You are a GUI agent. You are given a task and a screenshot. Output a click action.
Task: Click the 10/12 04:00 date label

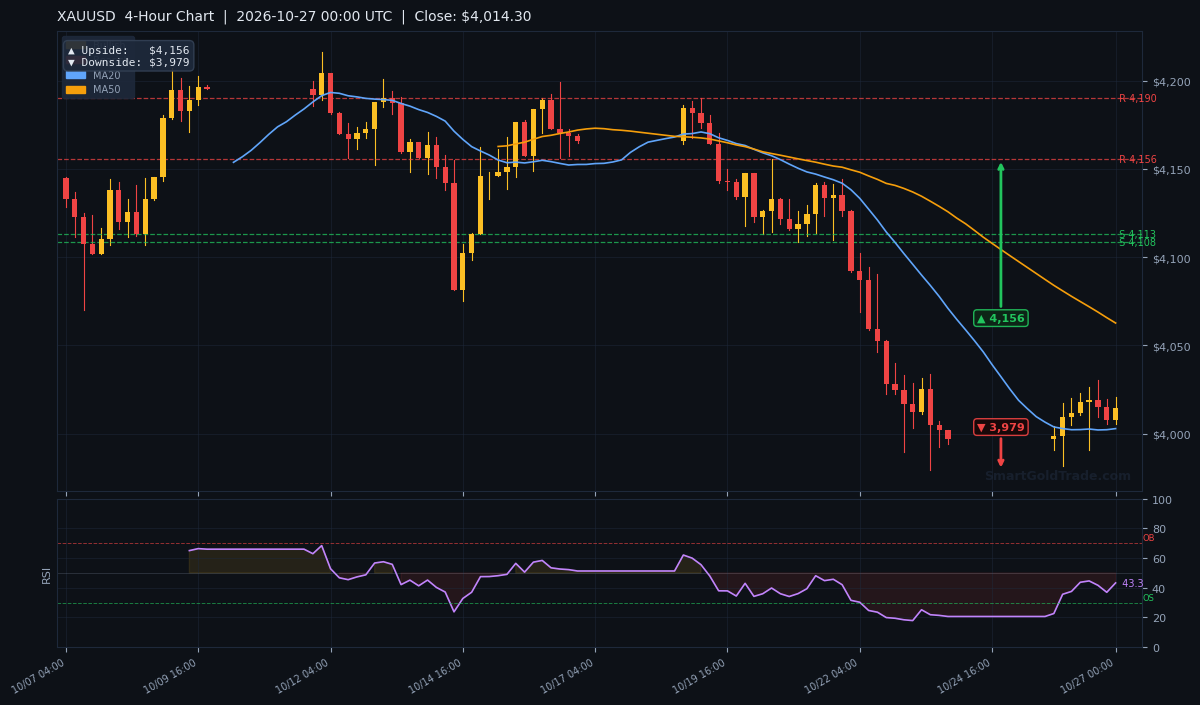(304, 676)
